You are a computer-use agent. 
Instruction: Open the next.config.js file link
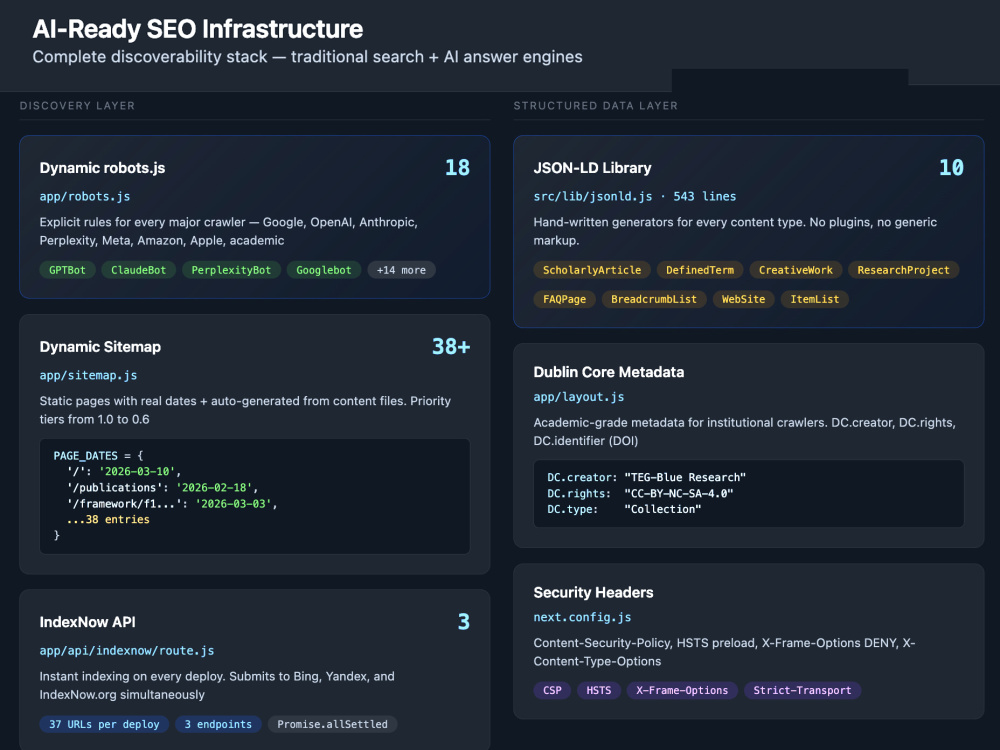tap(582, 617)
